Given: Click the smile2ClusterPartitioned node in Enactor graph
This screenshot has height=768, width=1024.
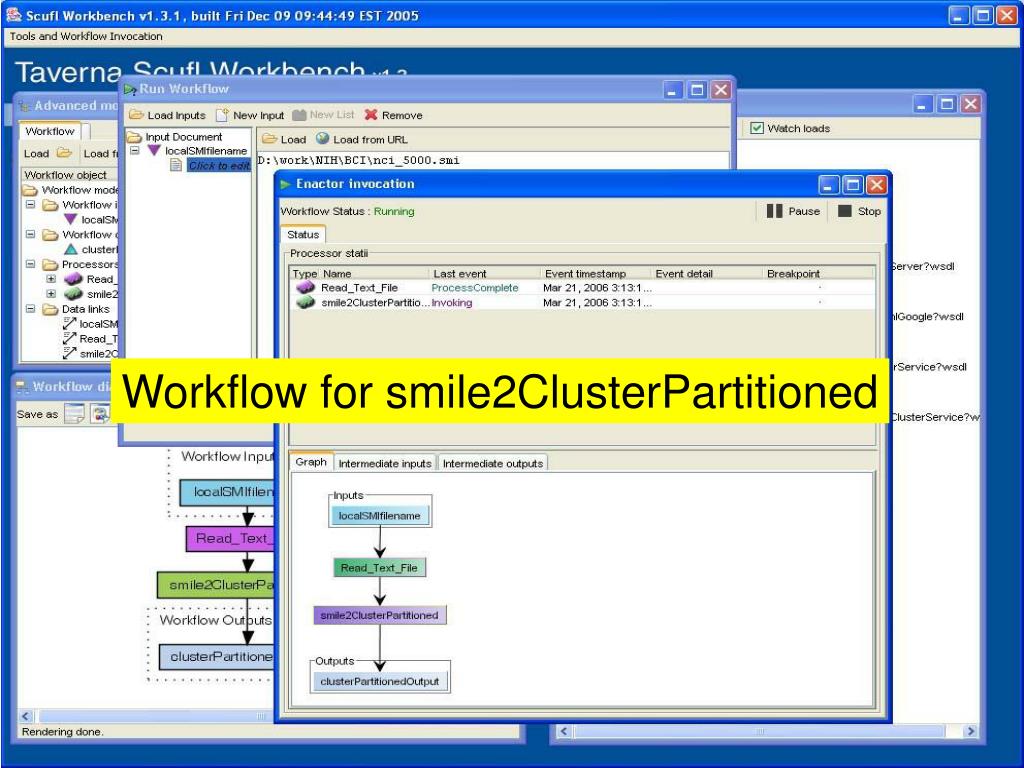Looking at the screenshot, I should 379,615.
